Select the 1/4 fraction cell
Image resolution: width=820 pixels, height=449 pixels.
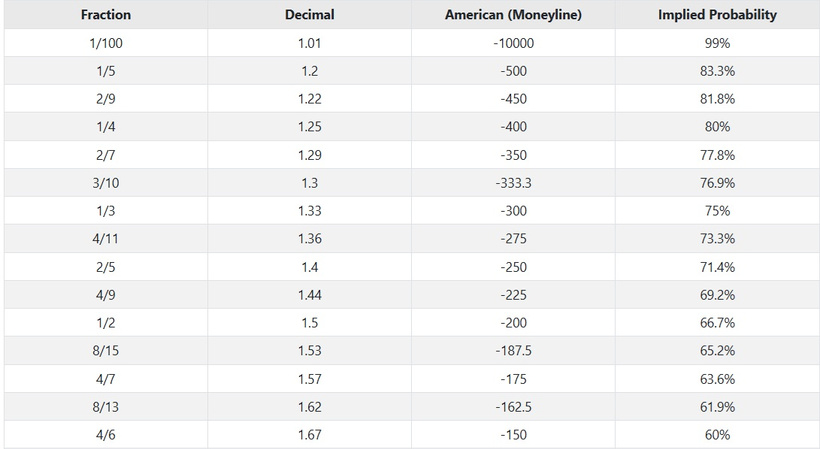pyautogui.click(x=106, y=126)
